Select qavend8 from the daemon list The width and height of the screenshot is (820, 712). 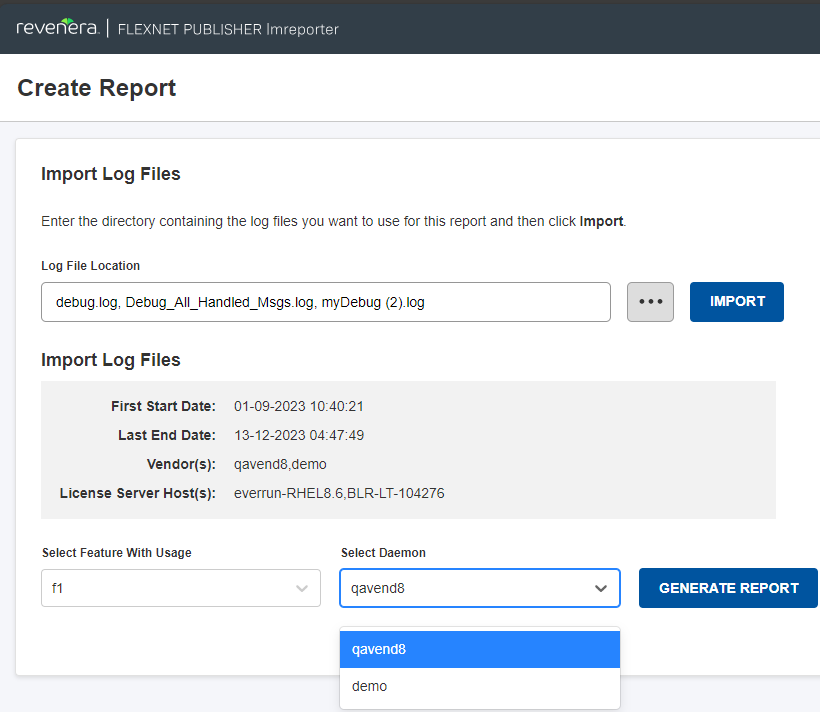(479, 649)
